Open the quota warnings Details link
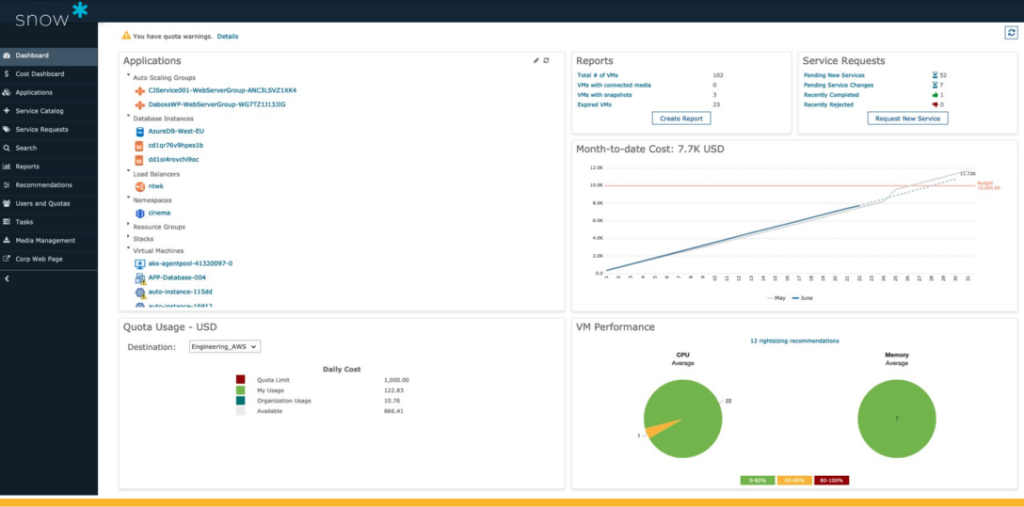 click(227, 36)
